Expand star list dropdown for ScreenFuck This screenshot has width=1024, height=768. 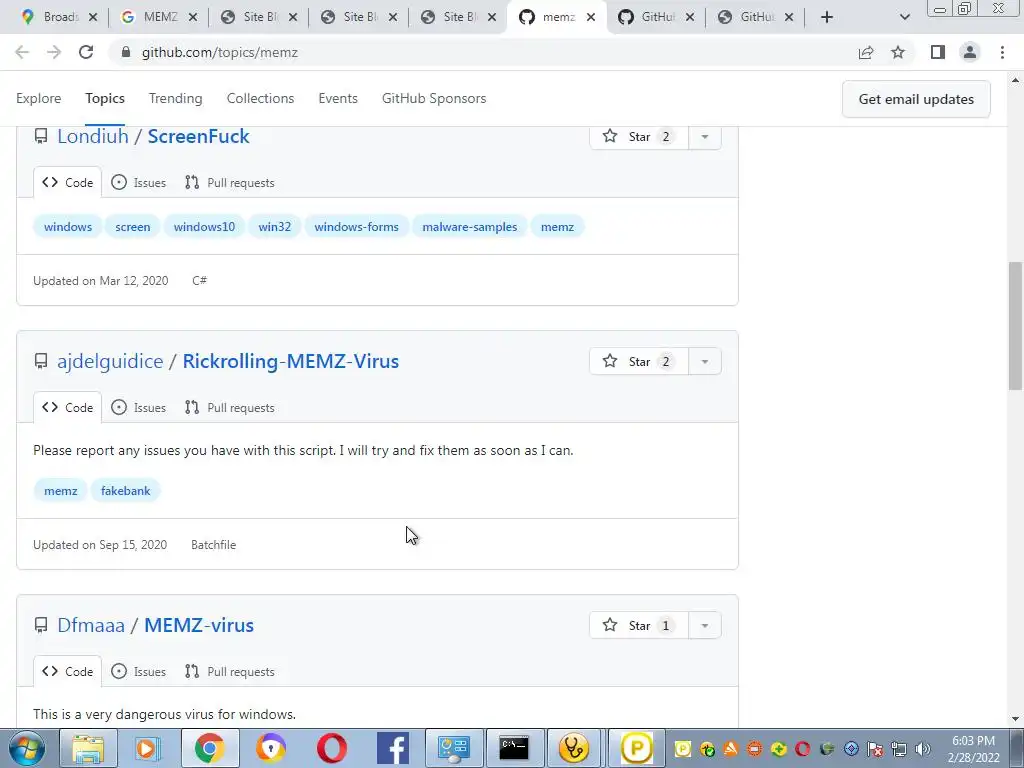coord(705,136)
